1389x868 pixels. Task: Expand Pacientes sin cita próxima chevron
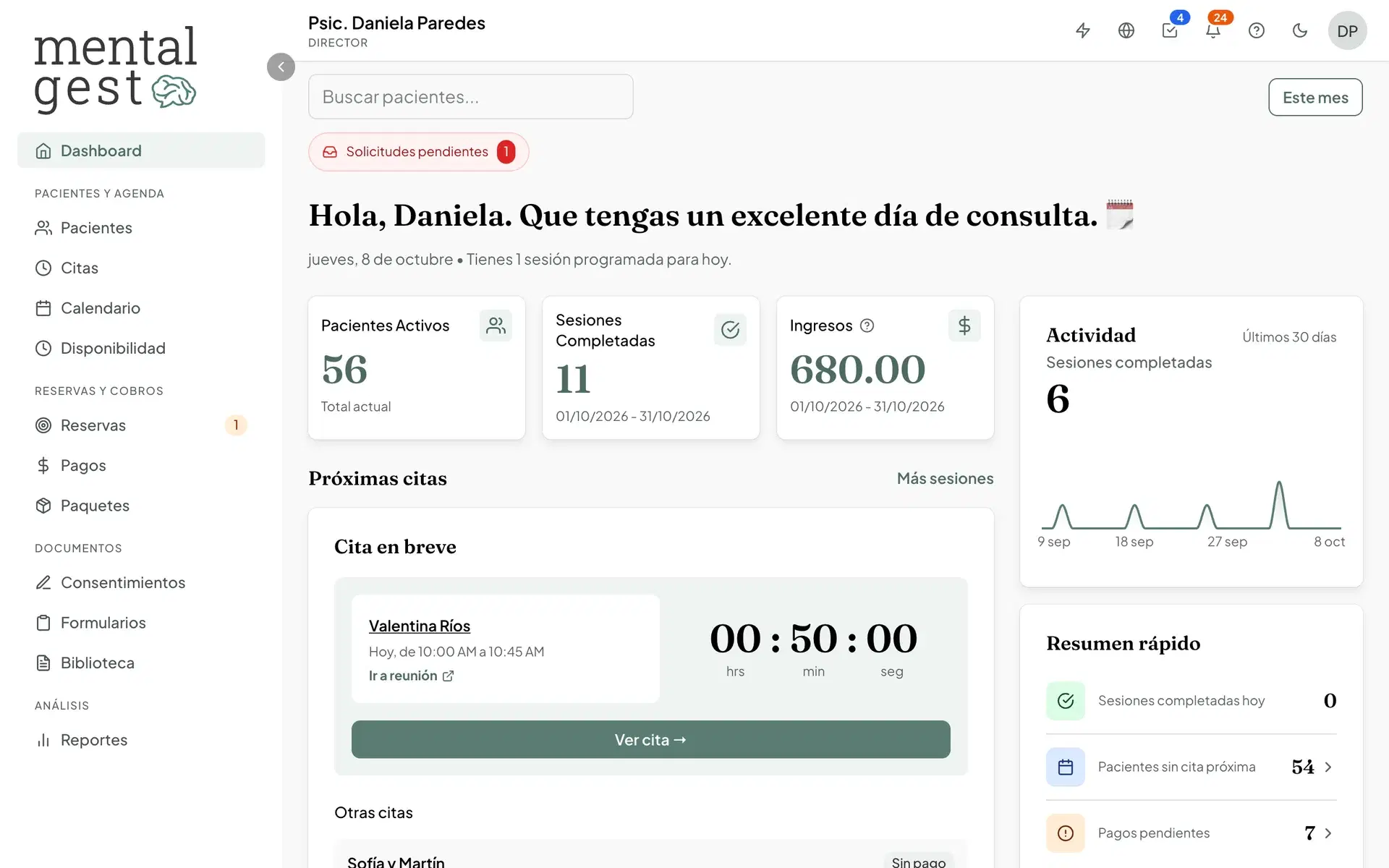pos(1328,767)
